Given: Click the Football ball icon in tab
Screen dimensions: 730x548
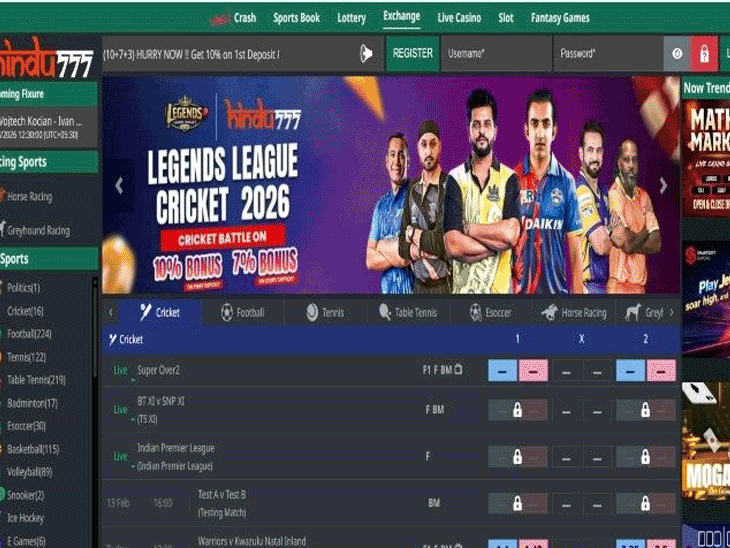Looking at the screenshot, I should (227, 312).
